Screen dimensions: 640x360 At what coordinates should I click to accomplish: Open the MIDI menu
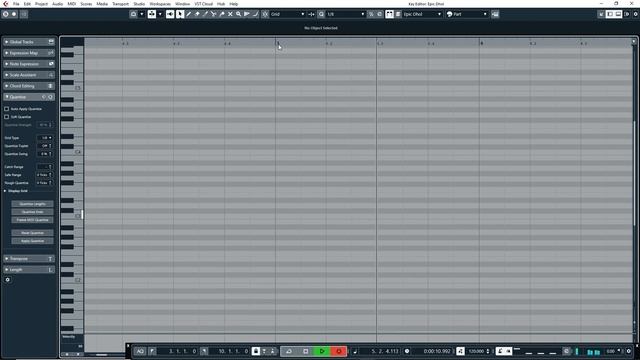(x=71, y=4)
